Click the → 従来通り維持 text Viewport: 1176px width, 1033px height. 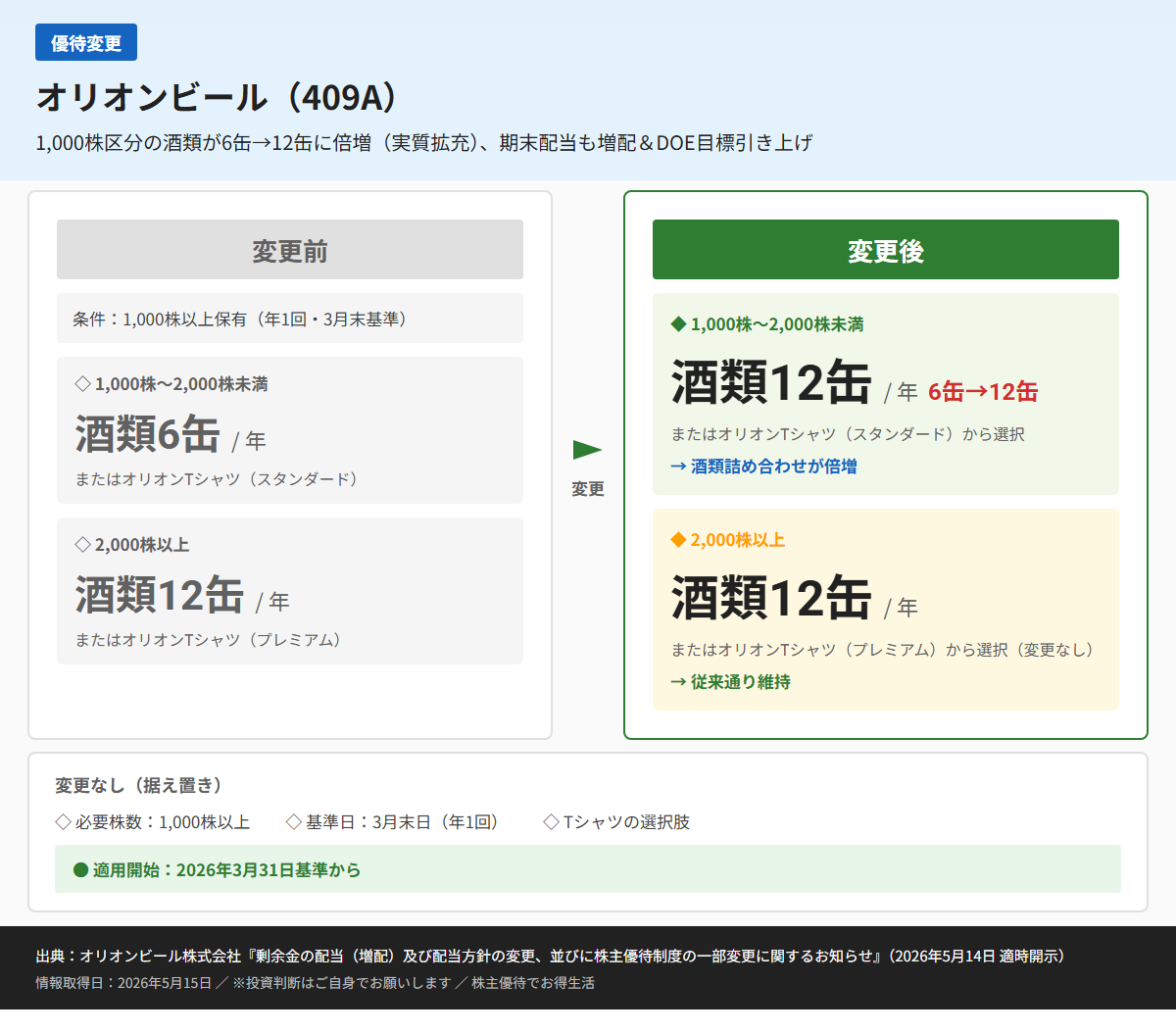731,682
